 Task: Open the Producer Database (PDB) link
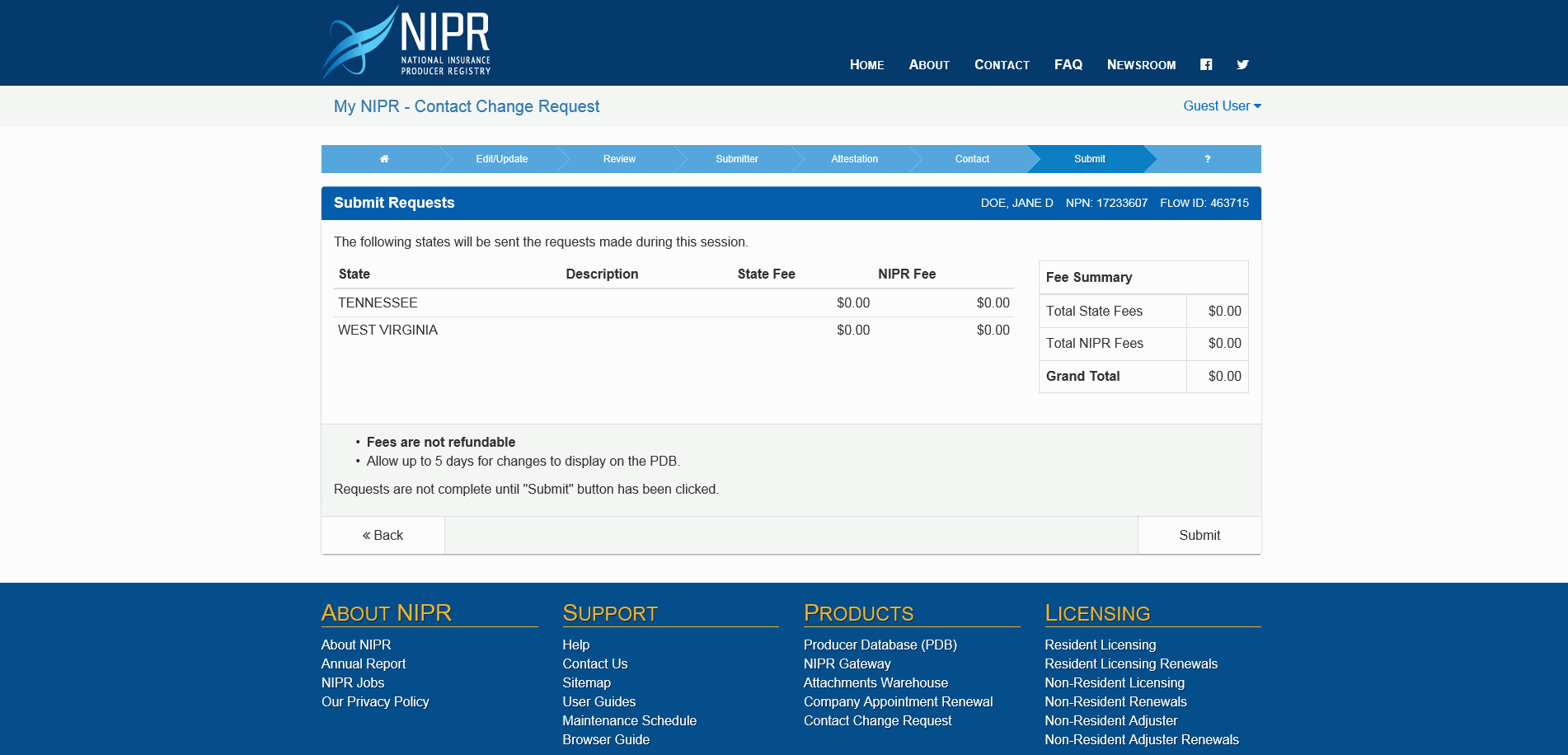coord(880,645)
